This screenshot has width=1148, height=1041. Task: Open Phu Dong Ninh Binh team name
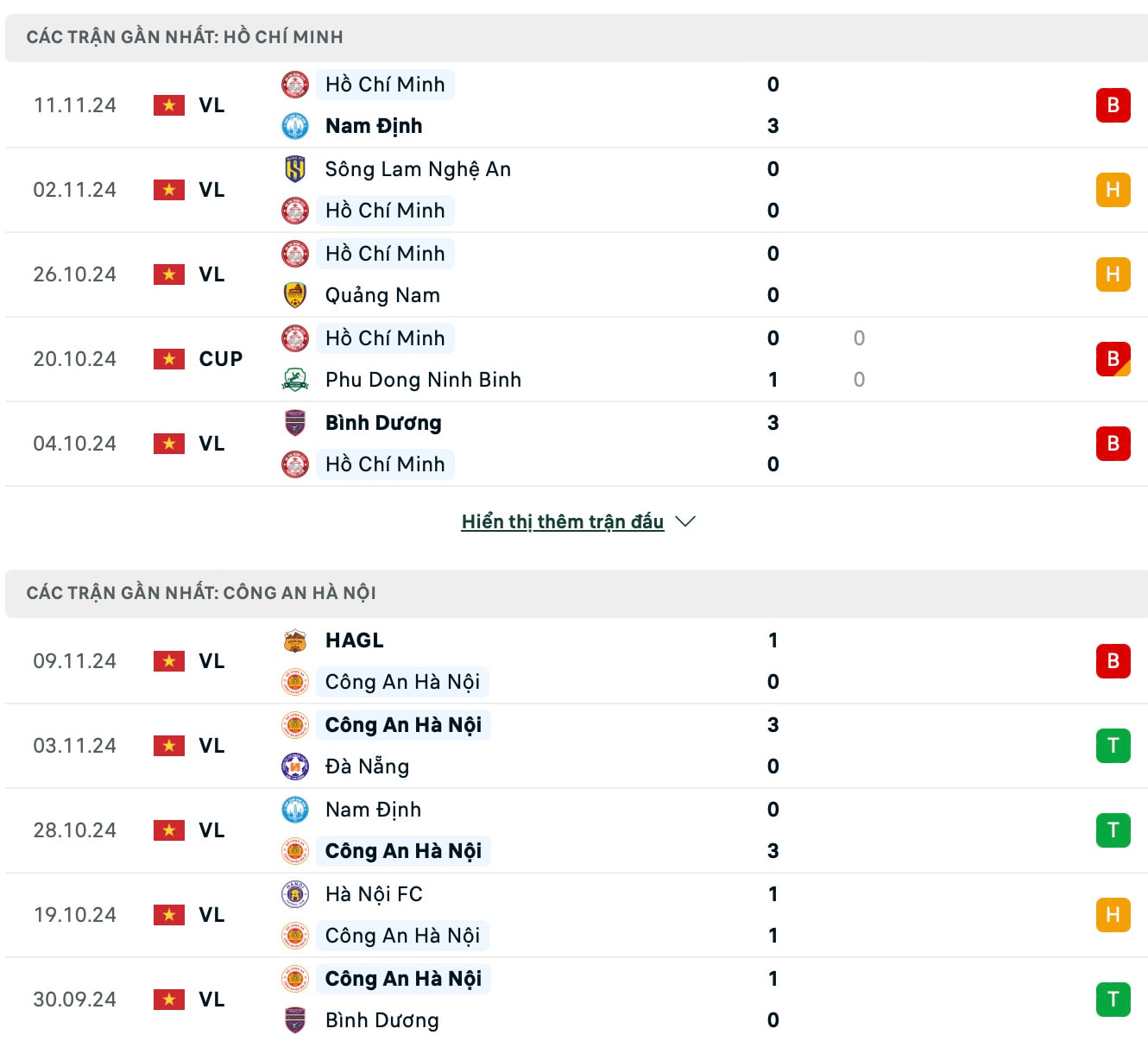point(423,380)
